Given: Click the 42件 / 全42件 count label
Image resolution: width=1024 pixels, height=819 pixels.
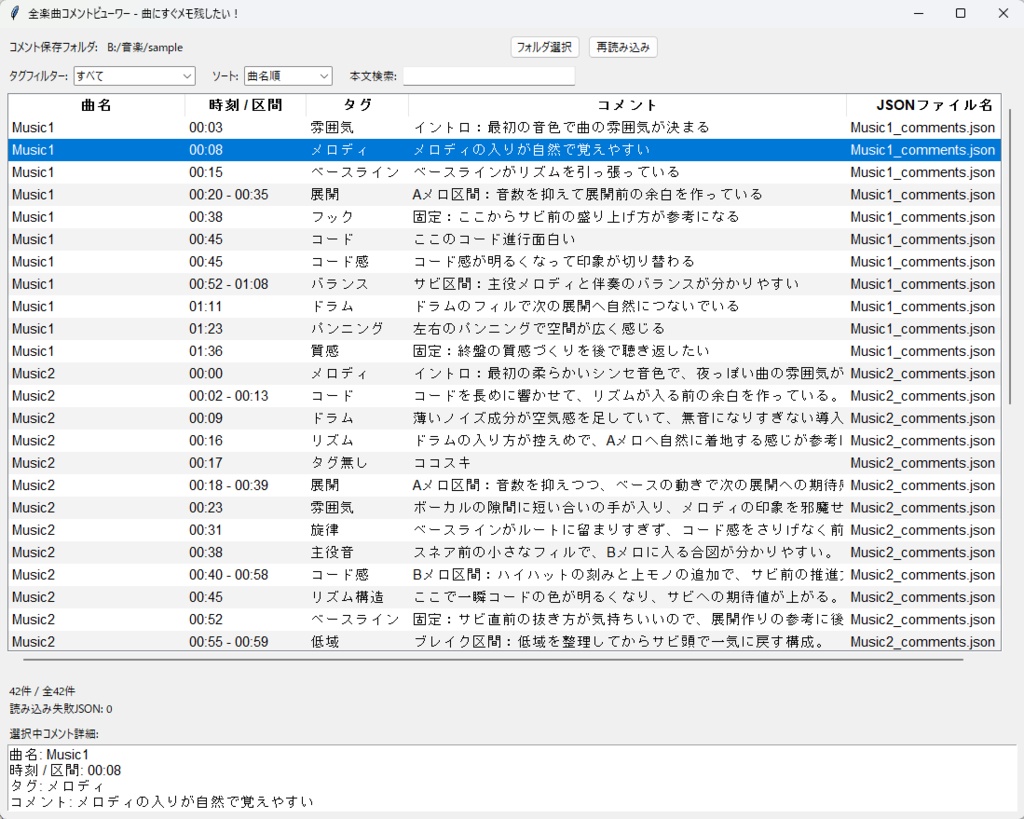Looking at the screenshot, I should (42, 691).
